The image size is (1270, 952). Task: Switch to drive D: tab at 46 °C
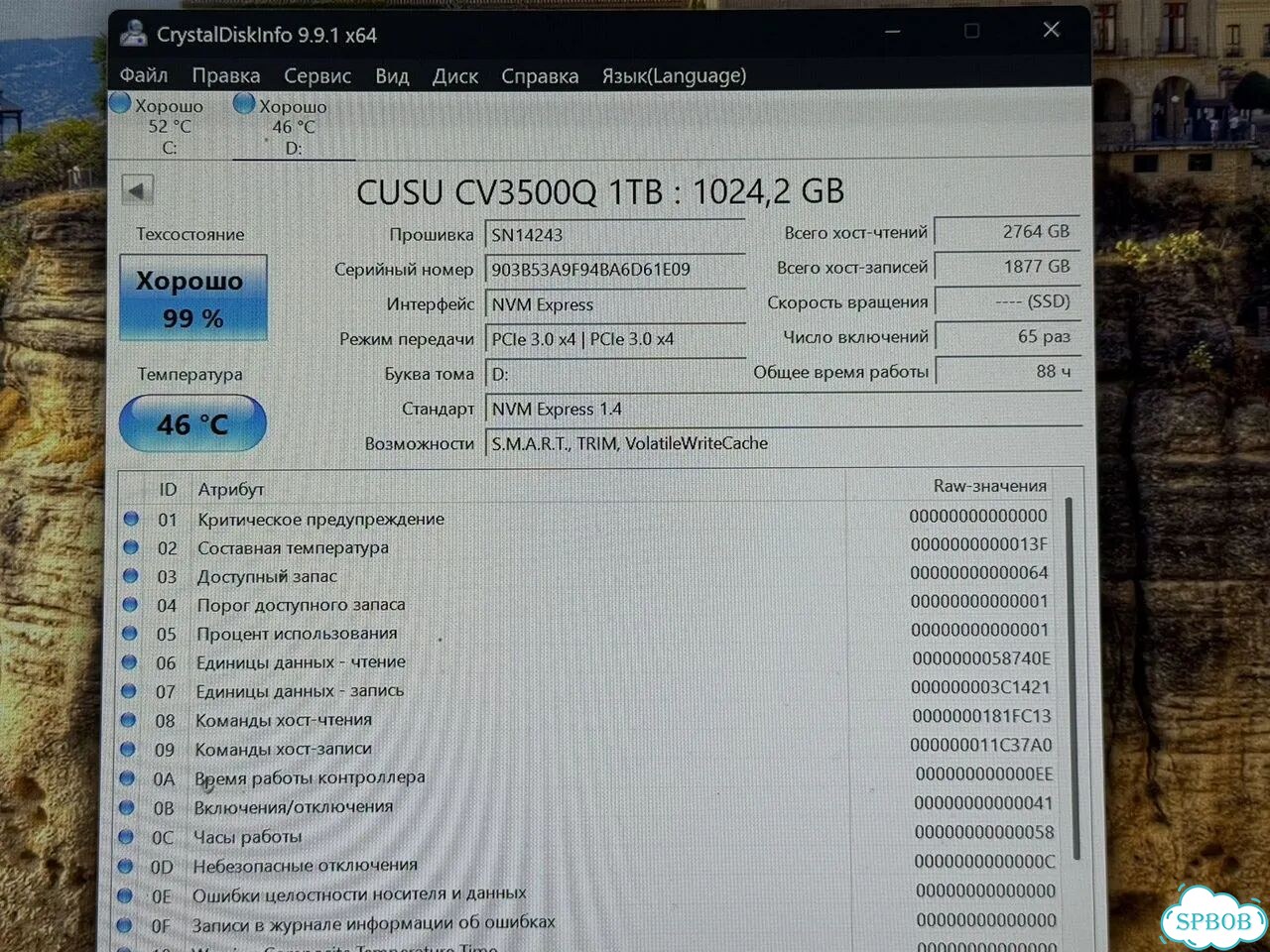[x=293, y=127]
